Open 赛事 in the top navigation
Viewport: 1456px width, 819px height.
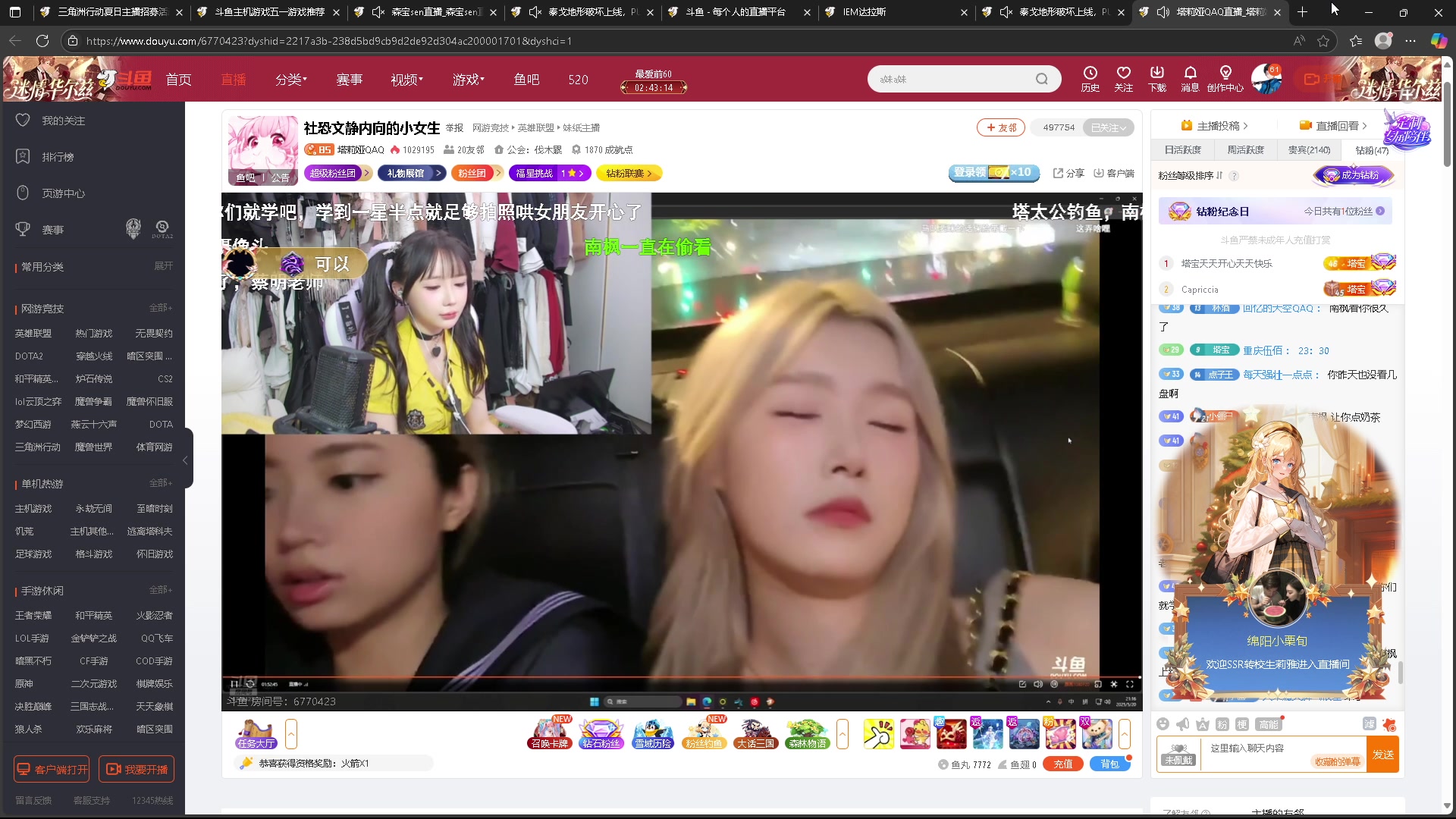[x=350, y=79]
